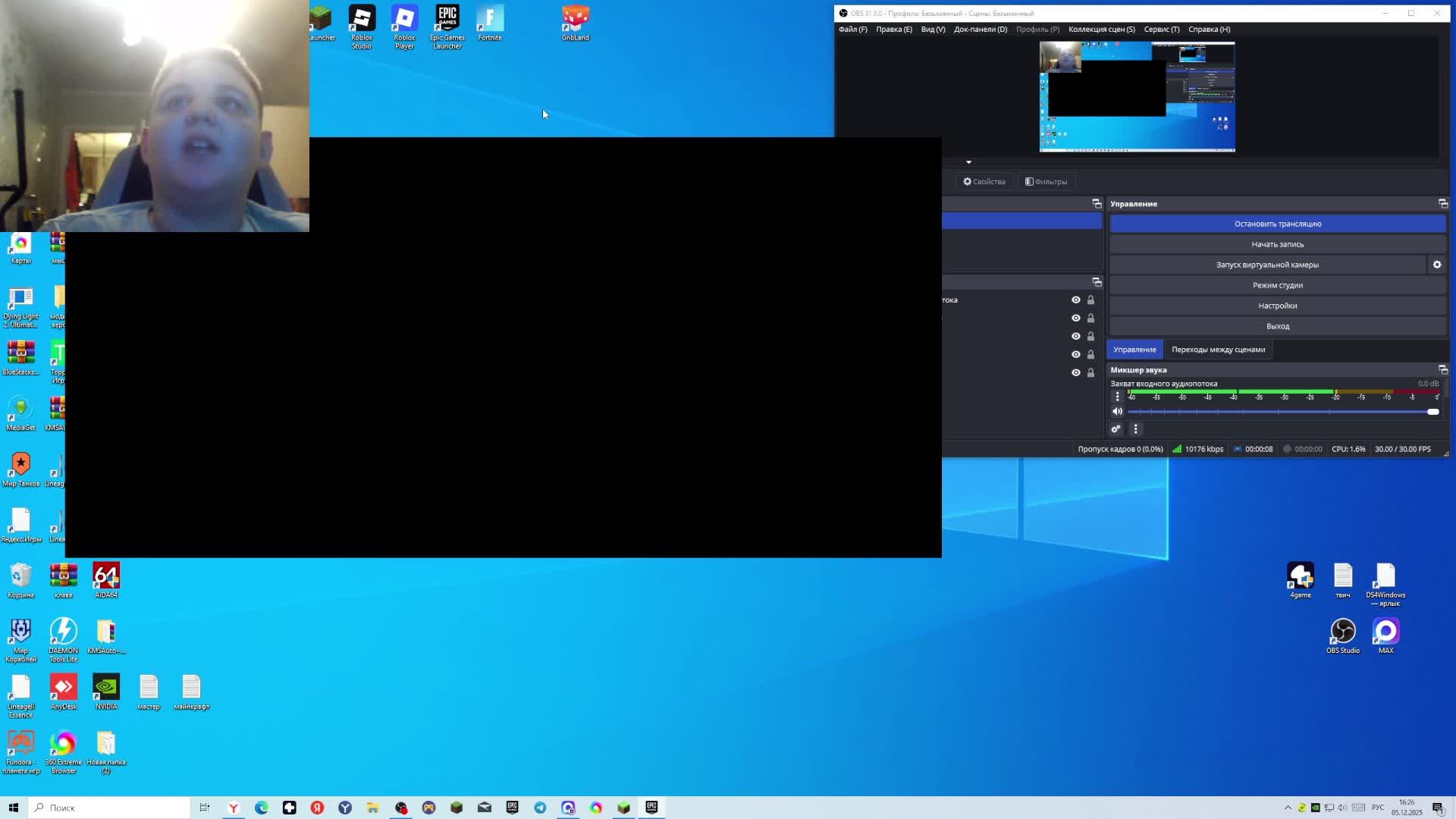The width and height of the screenshot is (1456, 819).
Task: Switch to Переходы между сценами tab
Action: click(x=1218, y=350)
